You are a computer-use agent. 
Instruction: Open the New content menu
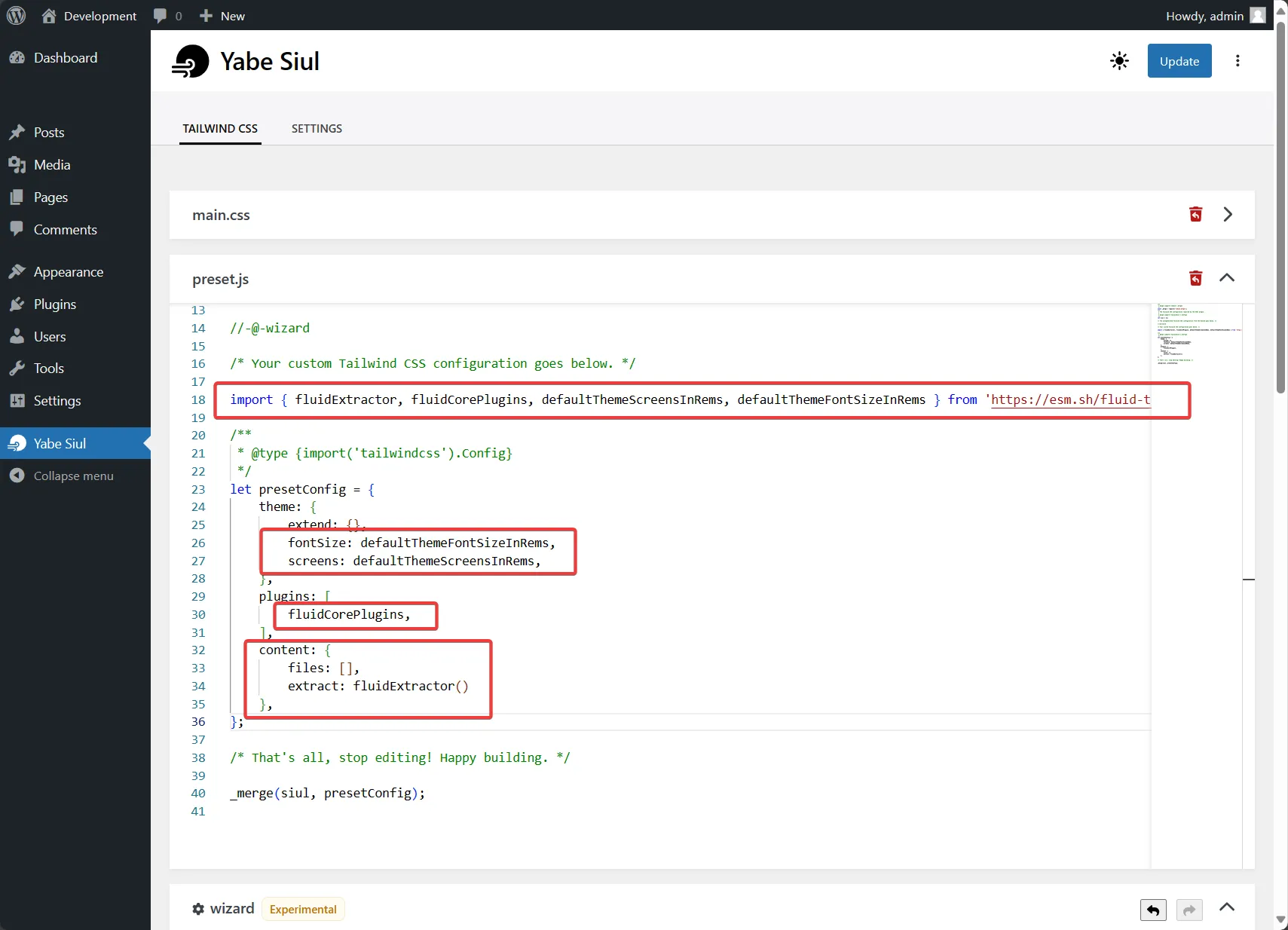point(222,16)
